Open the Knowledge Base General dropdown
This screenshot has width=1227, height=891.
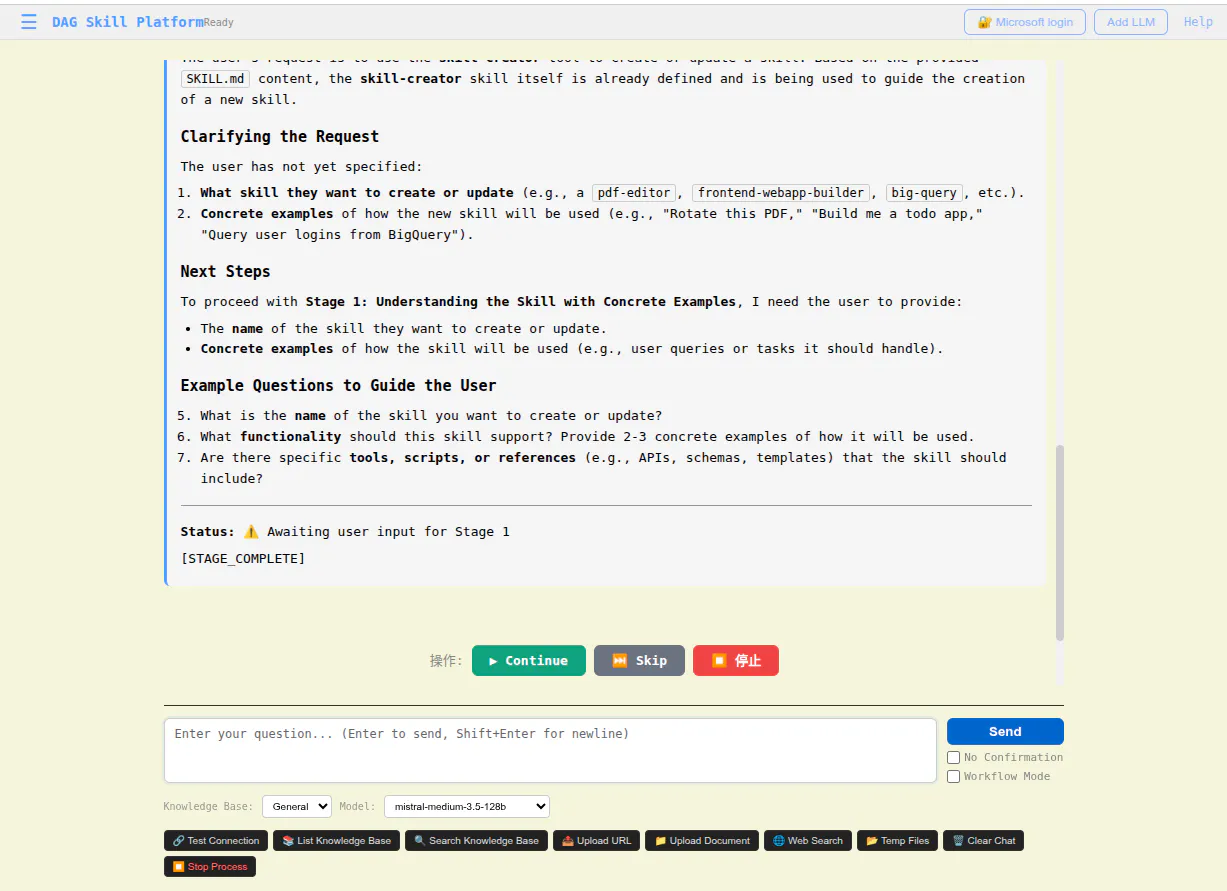point(297,806)
